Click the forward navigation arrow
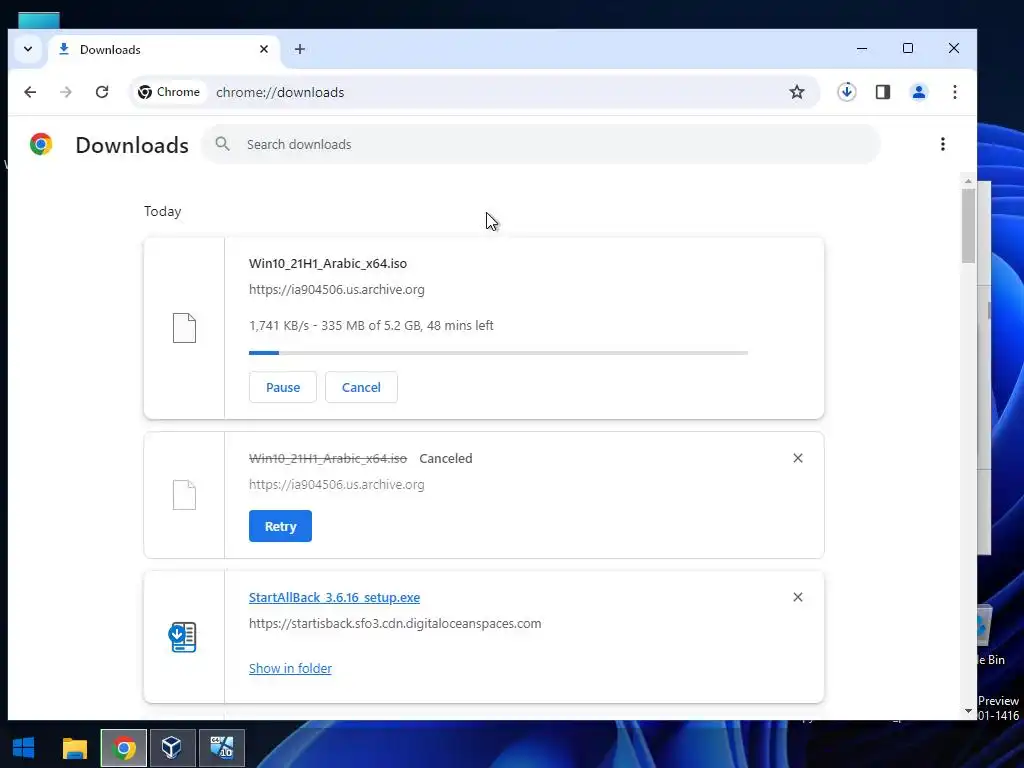Viewport: 1024px width, 768px height. pyautogui.click(x=65, y=92)
